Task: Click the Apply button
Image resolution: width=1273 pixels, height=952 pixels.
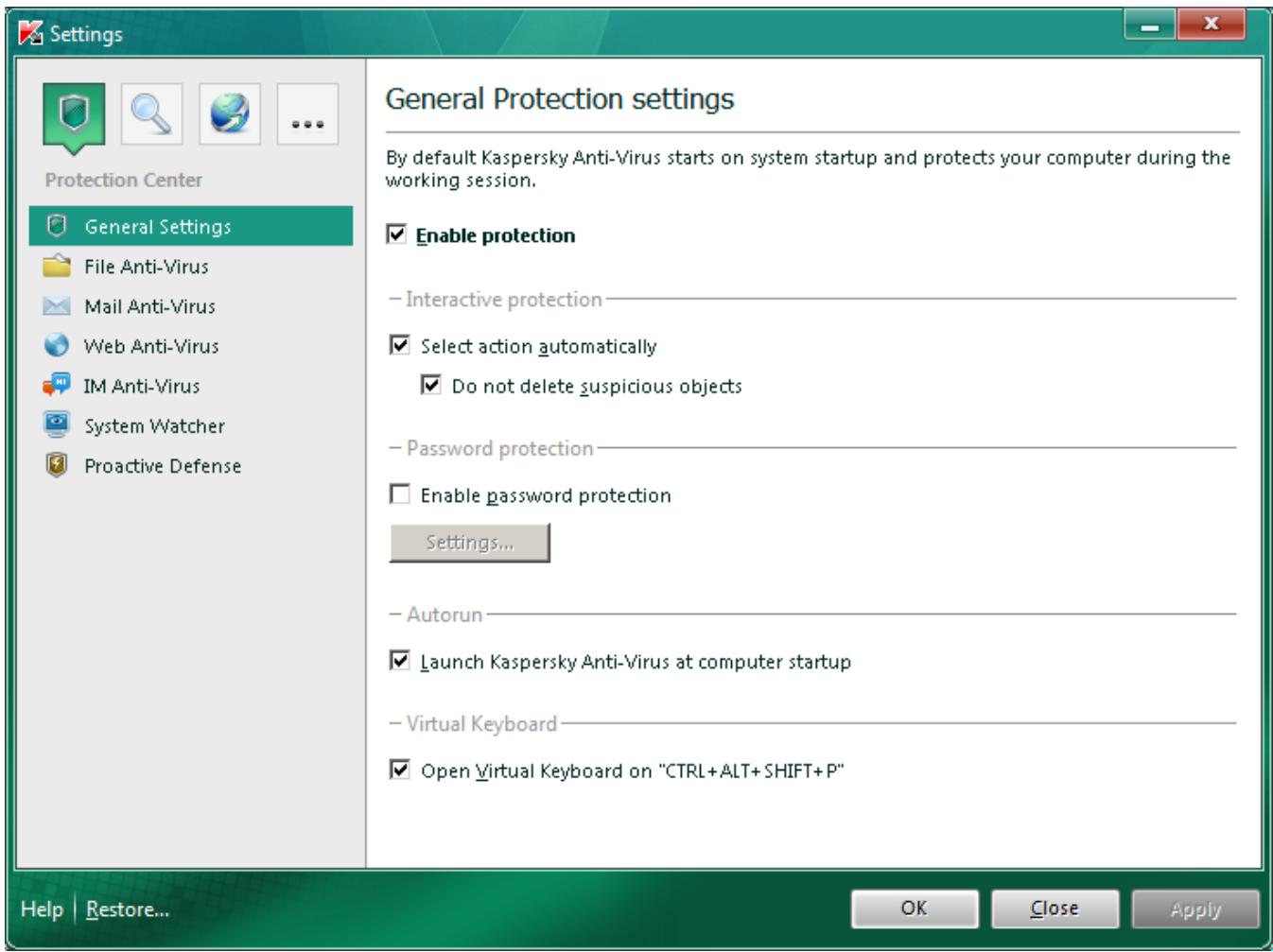Action: coord(1195,909)
